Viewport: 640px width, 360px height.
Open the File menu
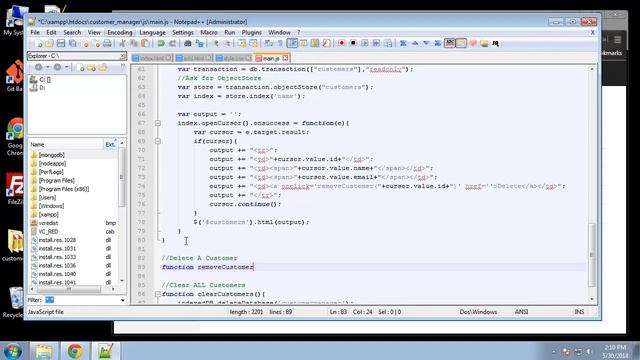tap(35, 32)
